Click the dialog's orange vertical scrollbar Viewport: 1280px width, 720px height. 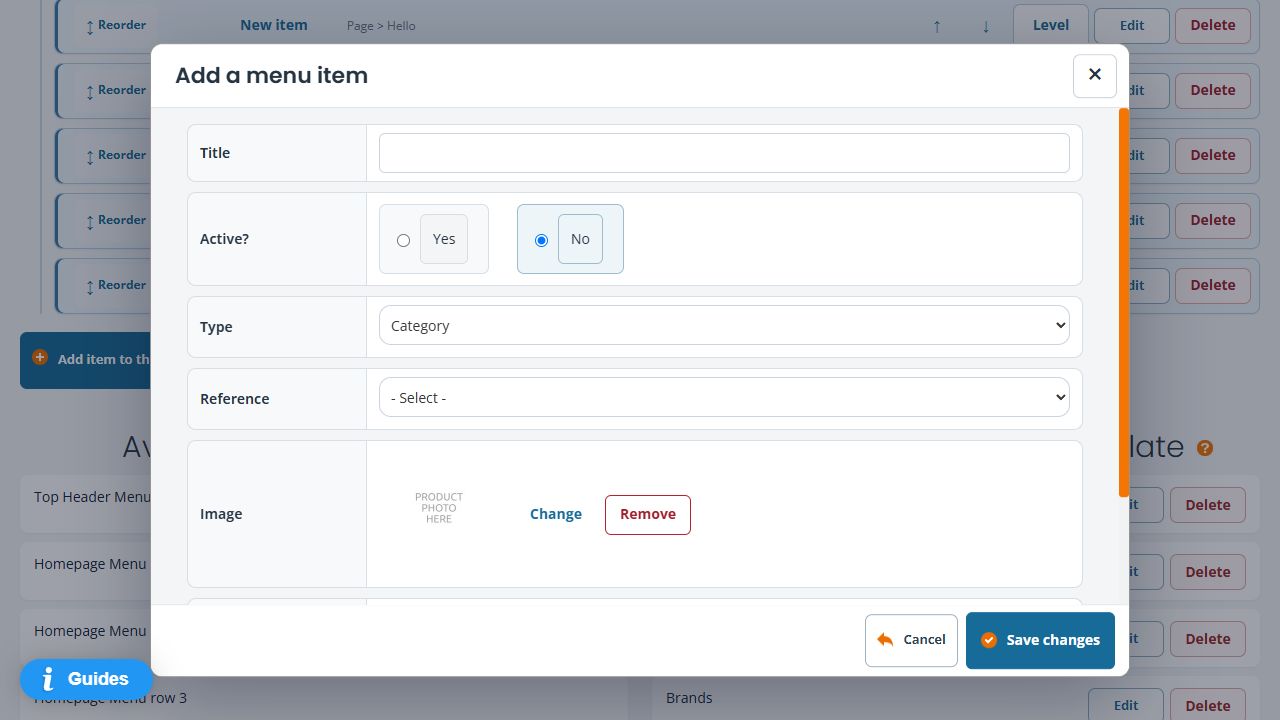point(1124,302)
